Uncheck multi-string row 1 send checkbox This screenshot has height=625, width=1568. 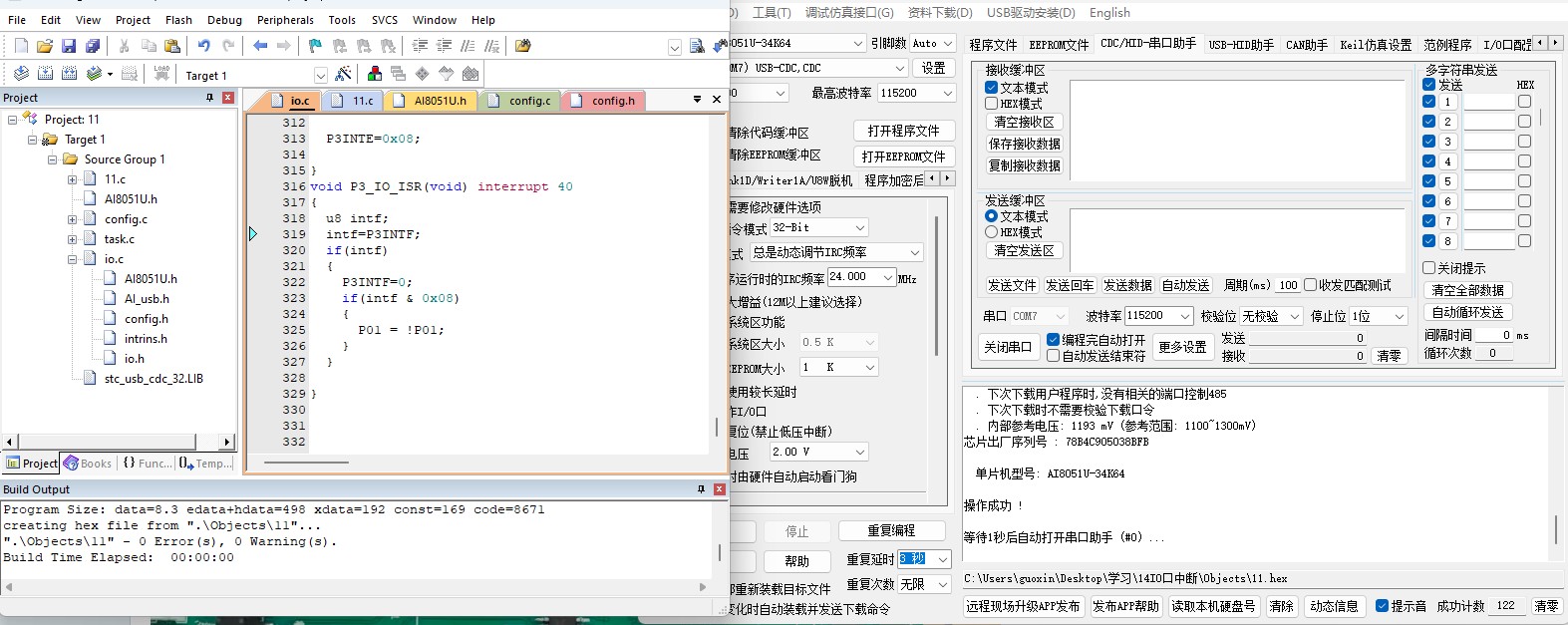[1428, 102]
